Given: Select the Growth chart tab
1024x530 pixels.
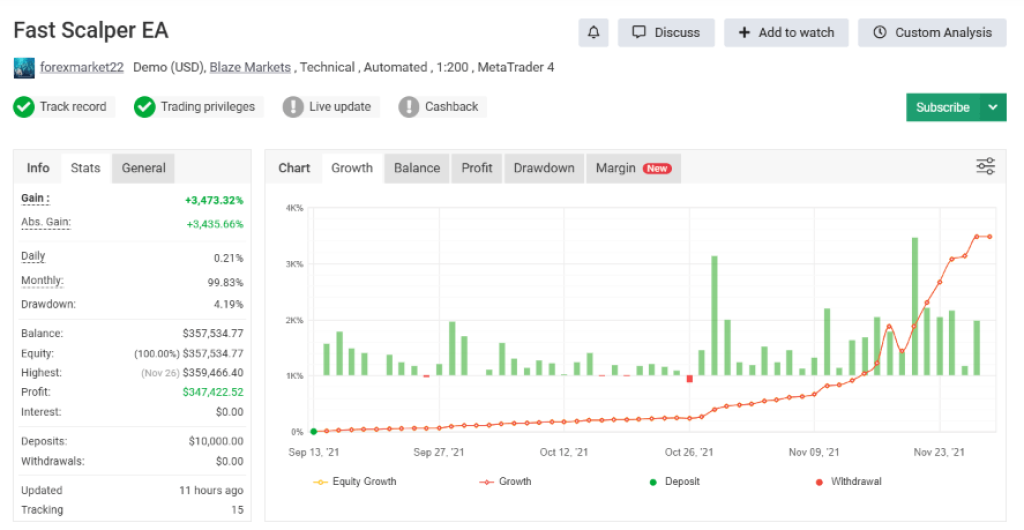Looking at the screenshot, I should coord(352,168).
